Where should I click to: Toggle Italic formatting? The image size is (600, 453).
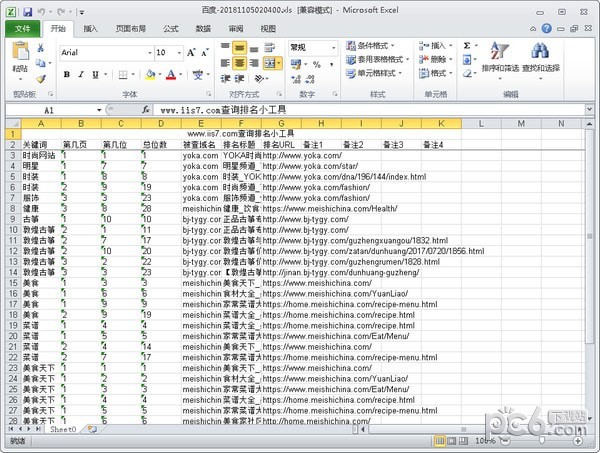pos(81,74)
